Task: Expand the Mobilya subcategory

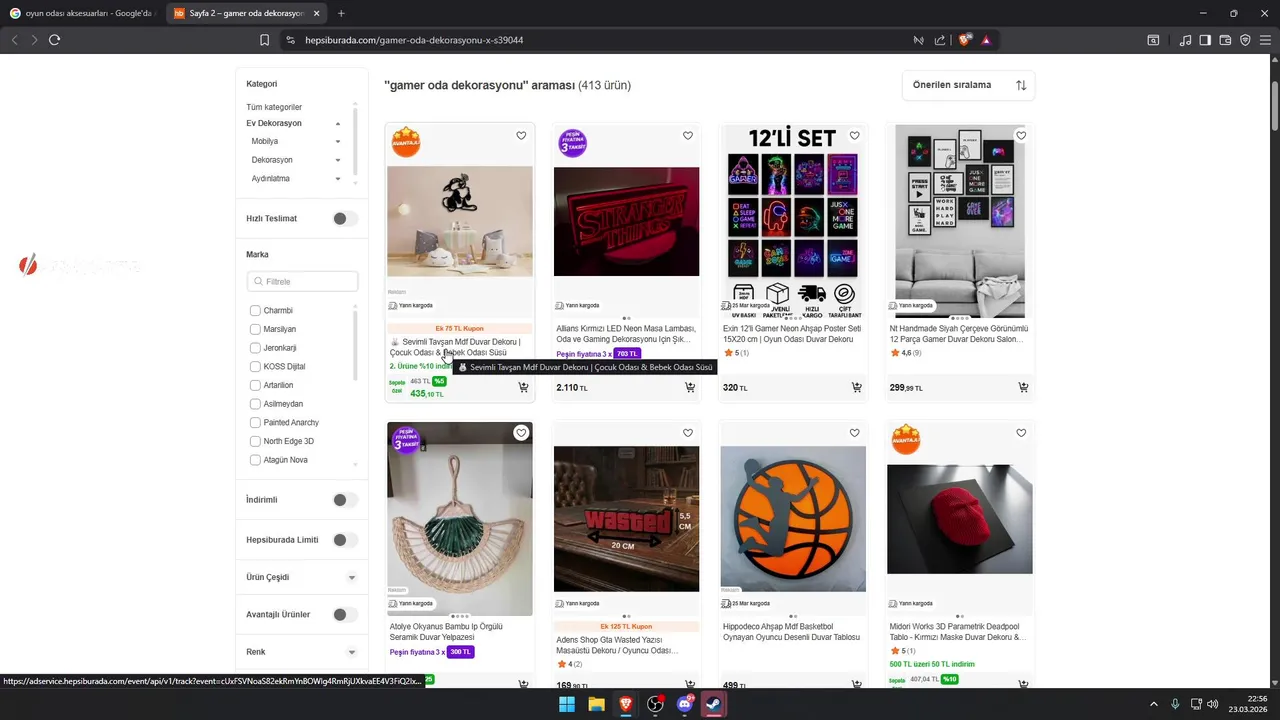Action: 338,142
